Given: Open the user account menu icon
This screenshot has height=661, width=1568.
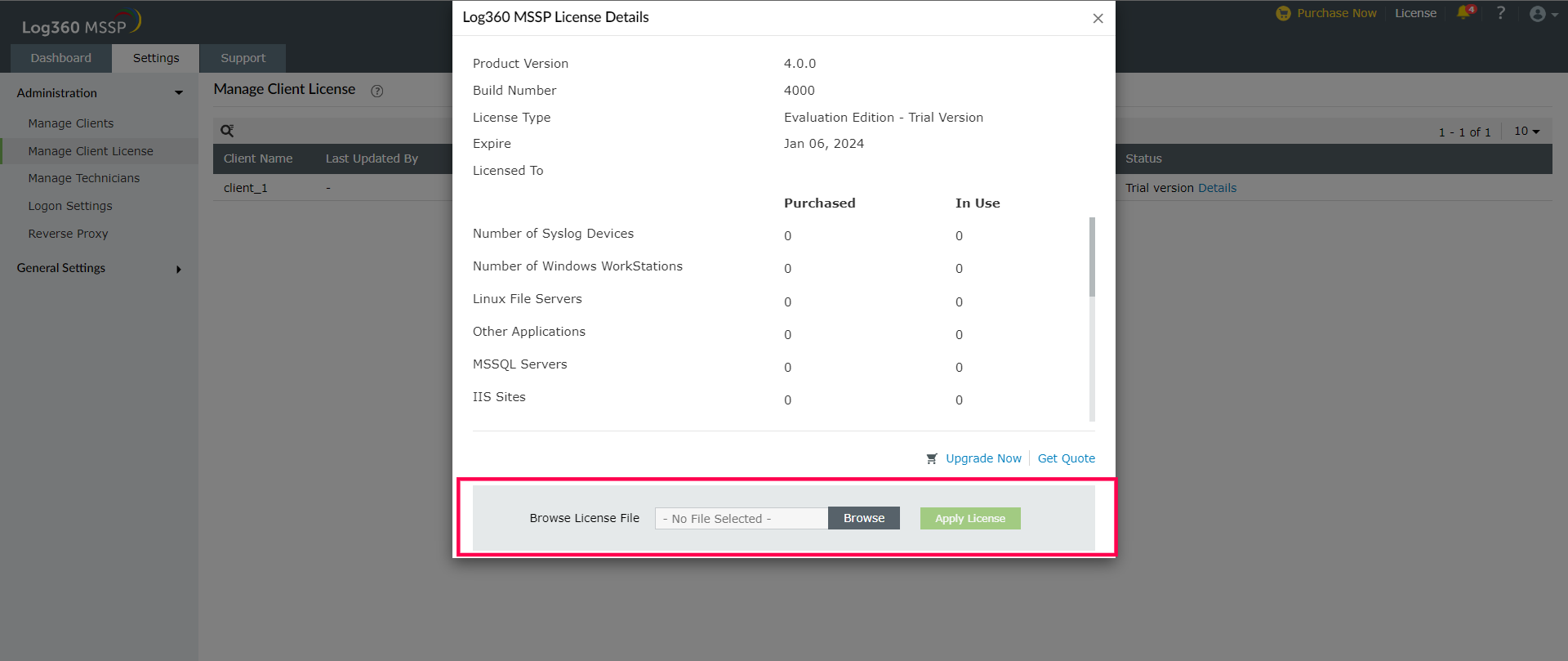Looking at the screenshot, I should tap(1543, 14).
